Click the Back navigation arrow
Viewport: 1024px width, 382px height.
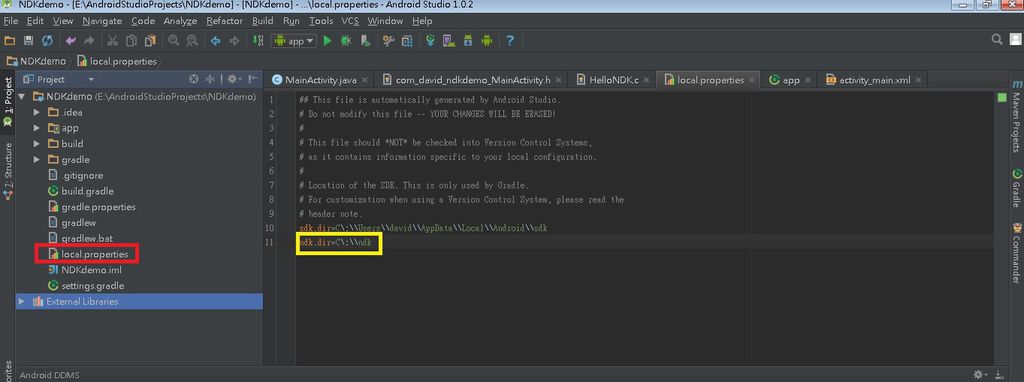tap(216, 40)
